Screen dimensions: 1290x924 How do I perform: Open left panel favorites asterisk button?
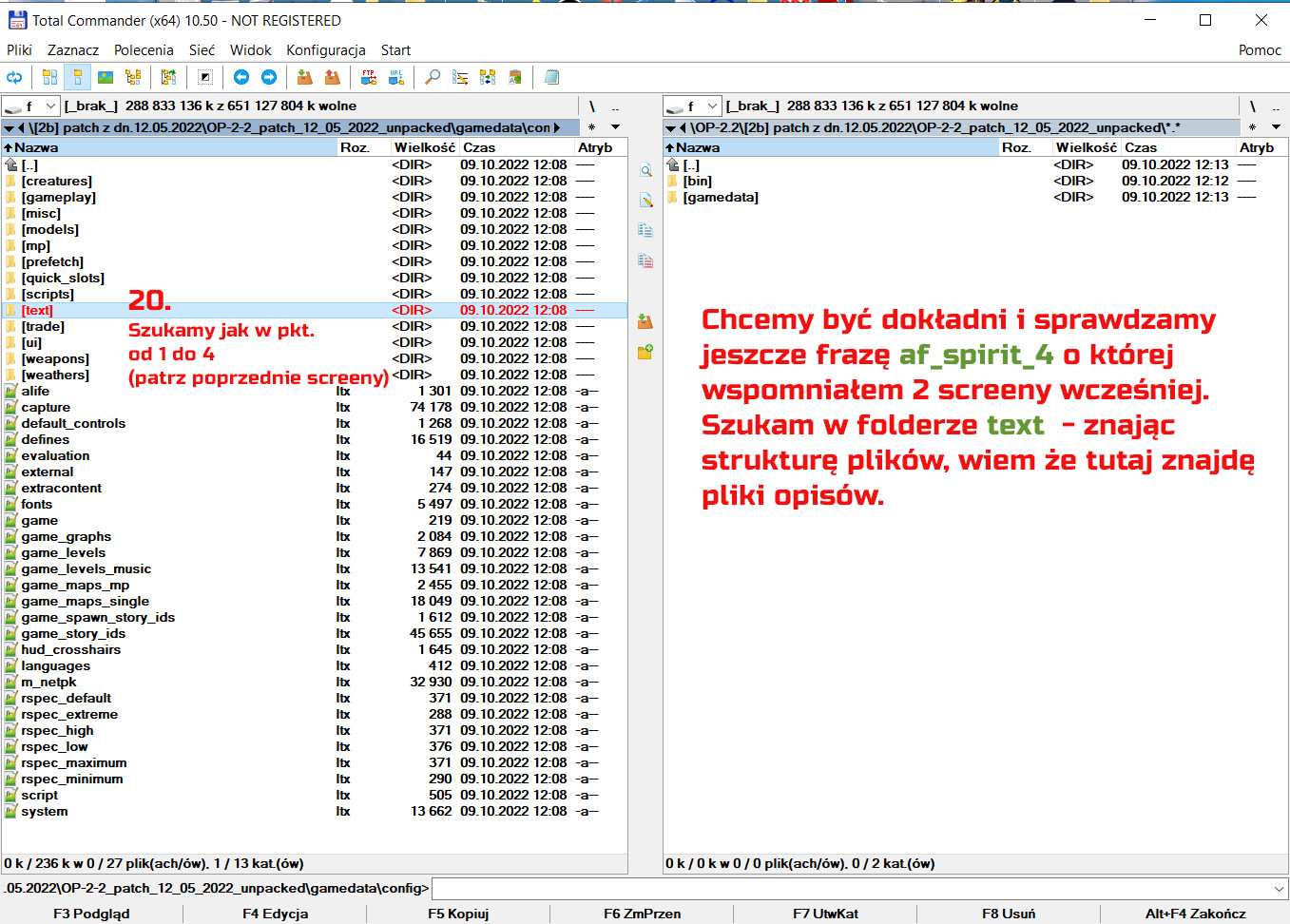pyautogui.click(x=591, y=127)
